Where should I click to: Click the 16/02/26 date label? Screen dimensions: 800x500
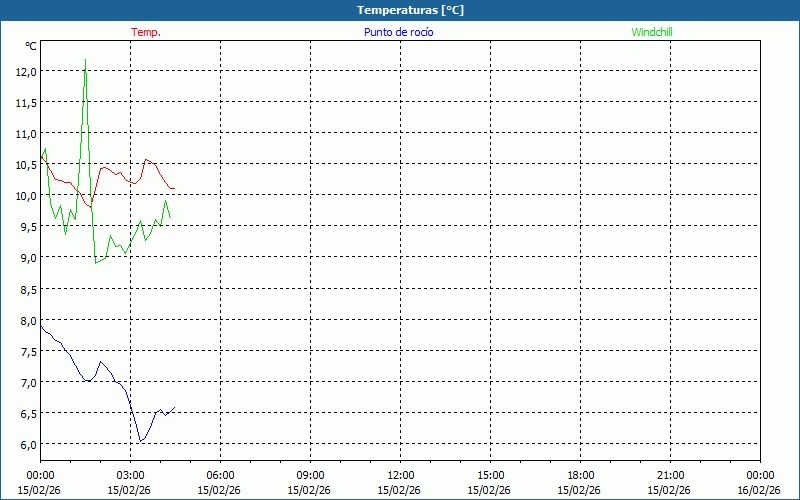point(759,490)
